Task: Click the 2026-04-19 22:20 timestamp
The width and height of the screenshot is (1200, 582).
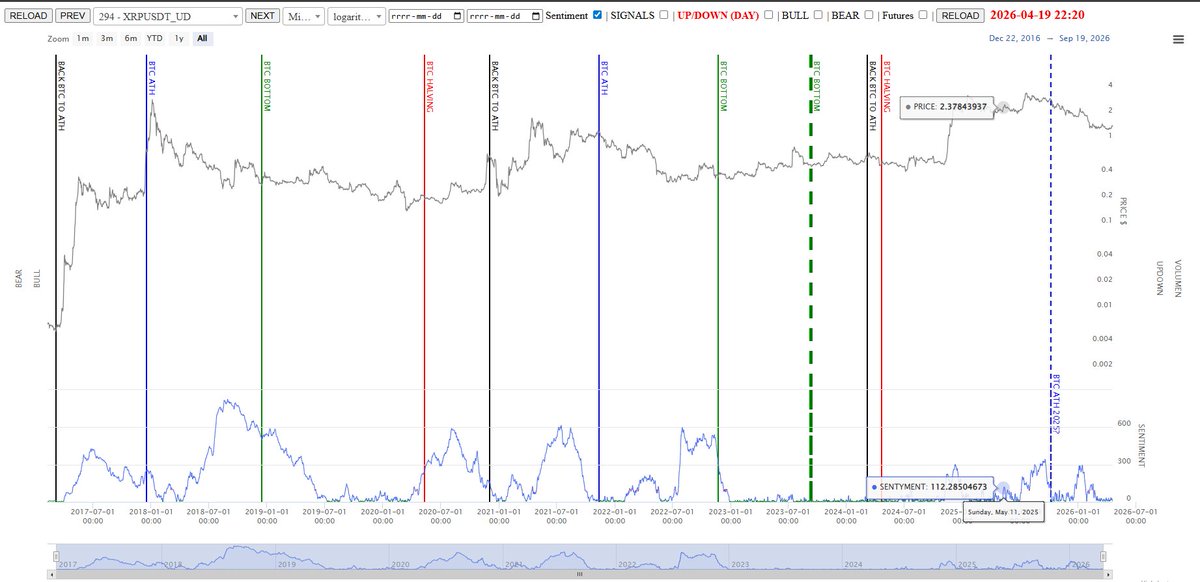Action: (x=1038, y=15)
